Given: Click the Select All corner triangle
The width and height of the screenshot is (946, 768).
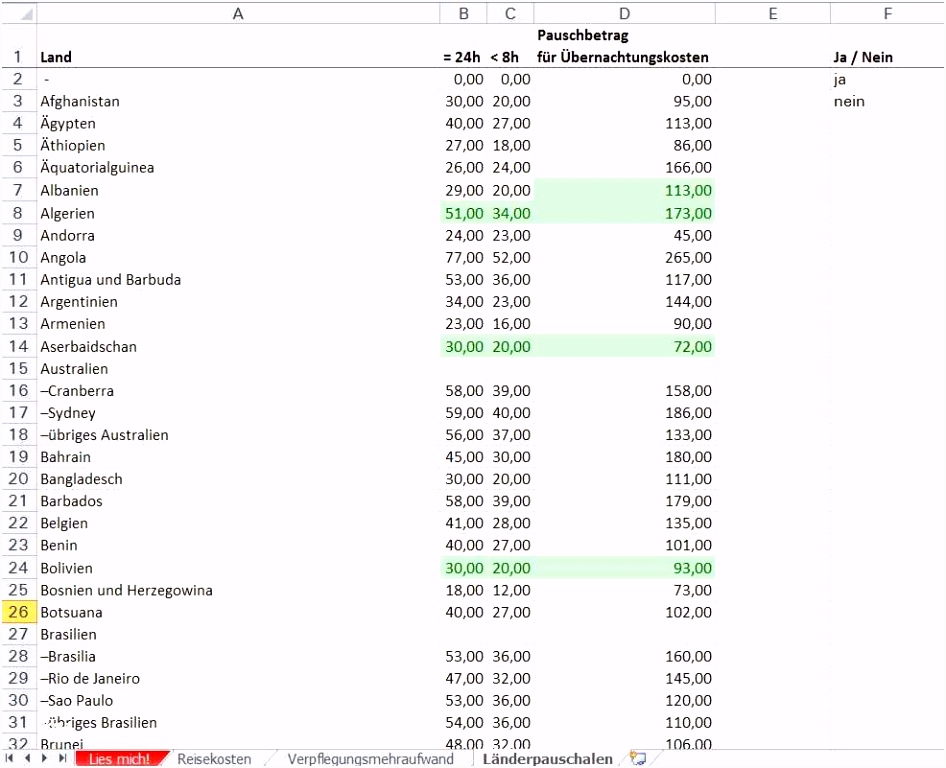Looking at the screenshot, I should click(19, 13).
